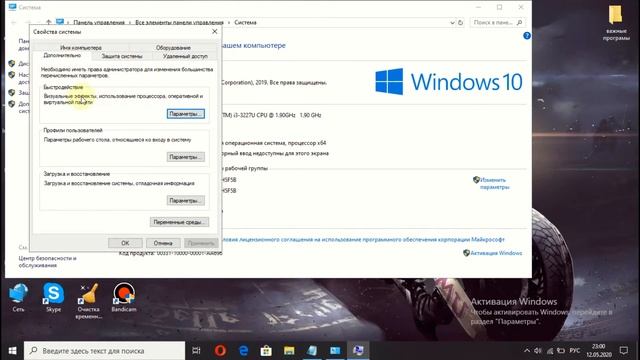
Task: Open the taskbar clock and date
Action: 598,351
